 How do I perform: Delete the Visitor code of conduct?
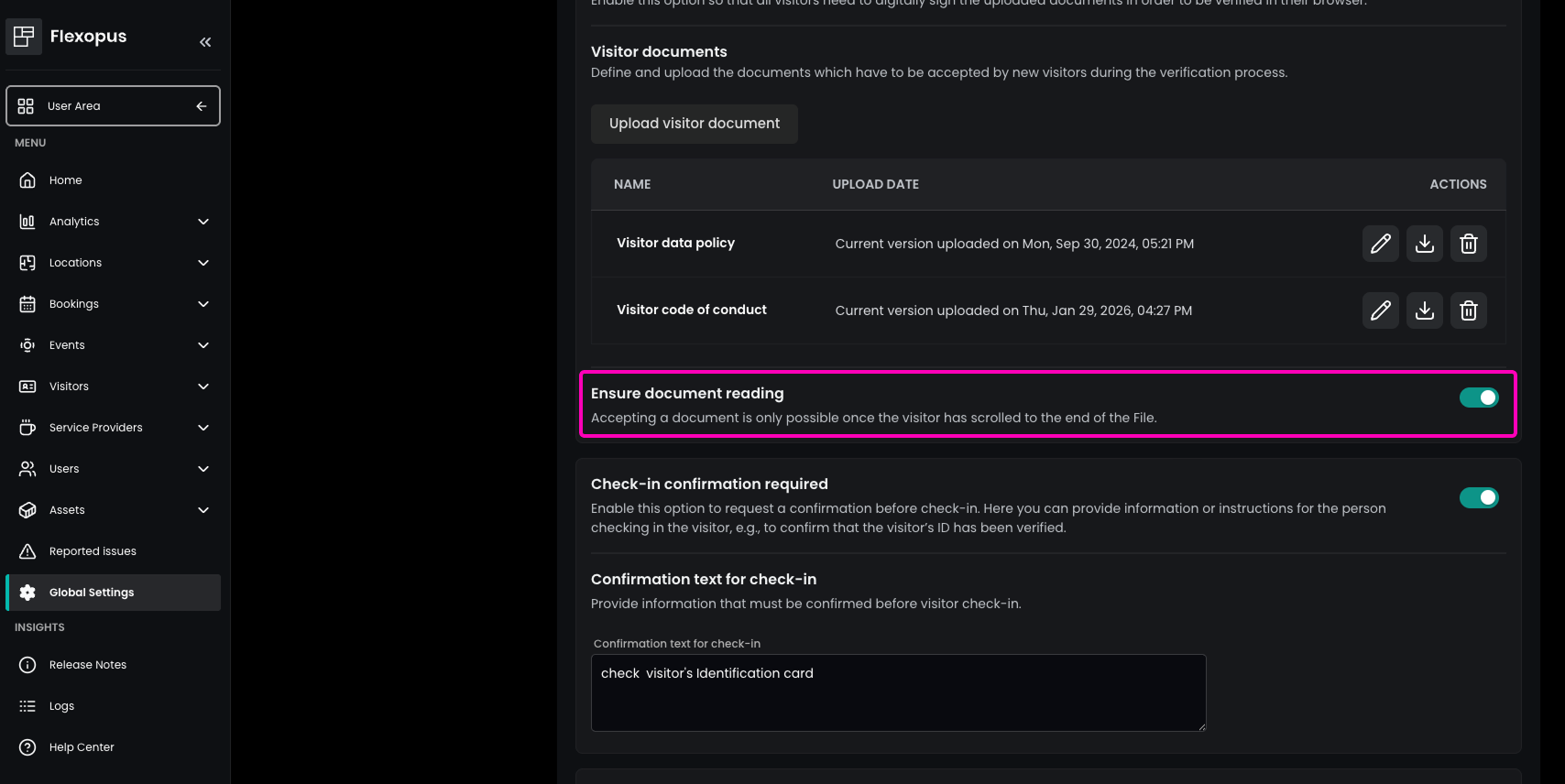click(1468, 310)
